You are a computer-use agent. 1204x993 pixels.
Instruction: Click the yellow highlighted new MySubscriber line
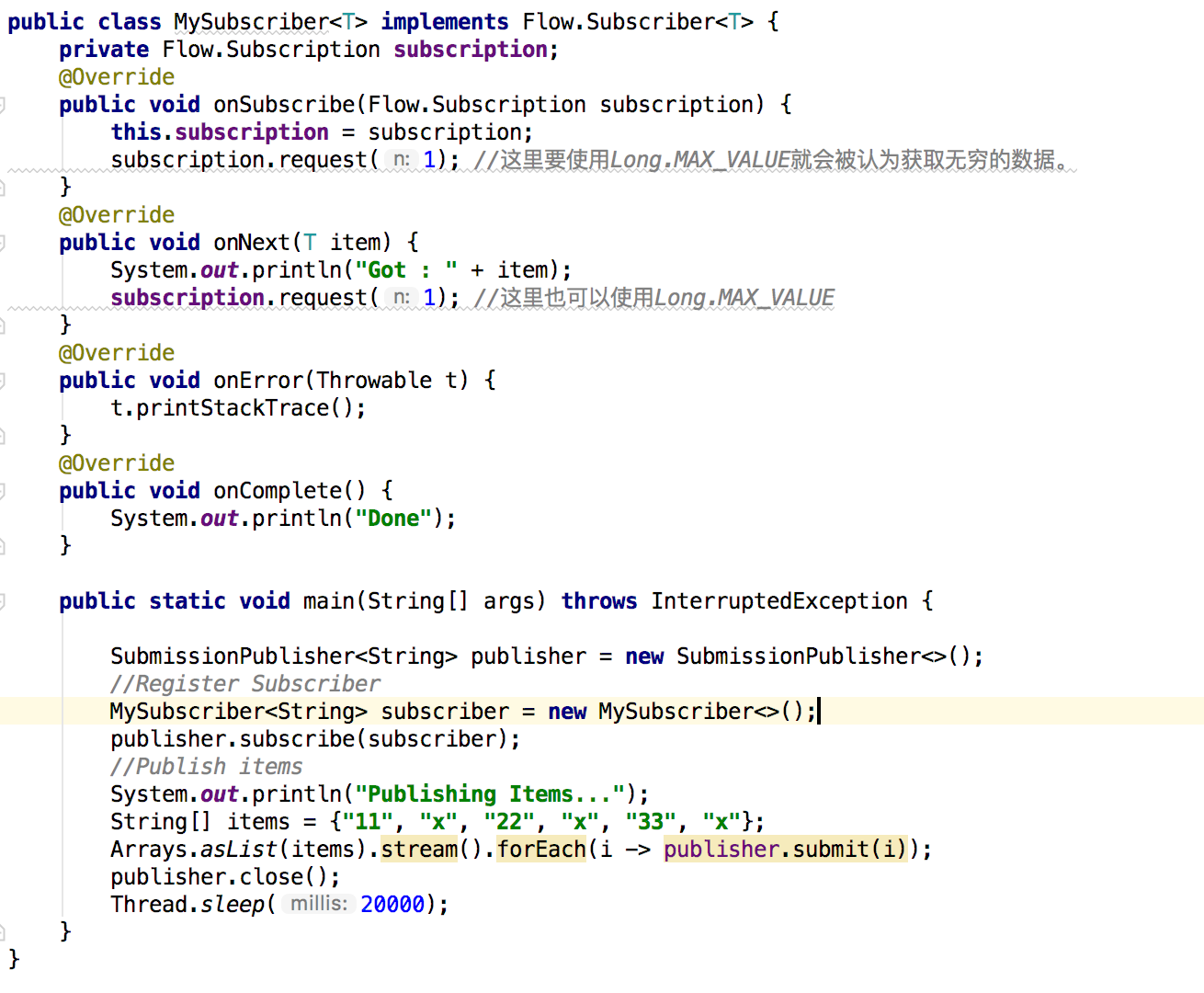point(460,711)
